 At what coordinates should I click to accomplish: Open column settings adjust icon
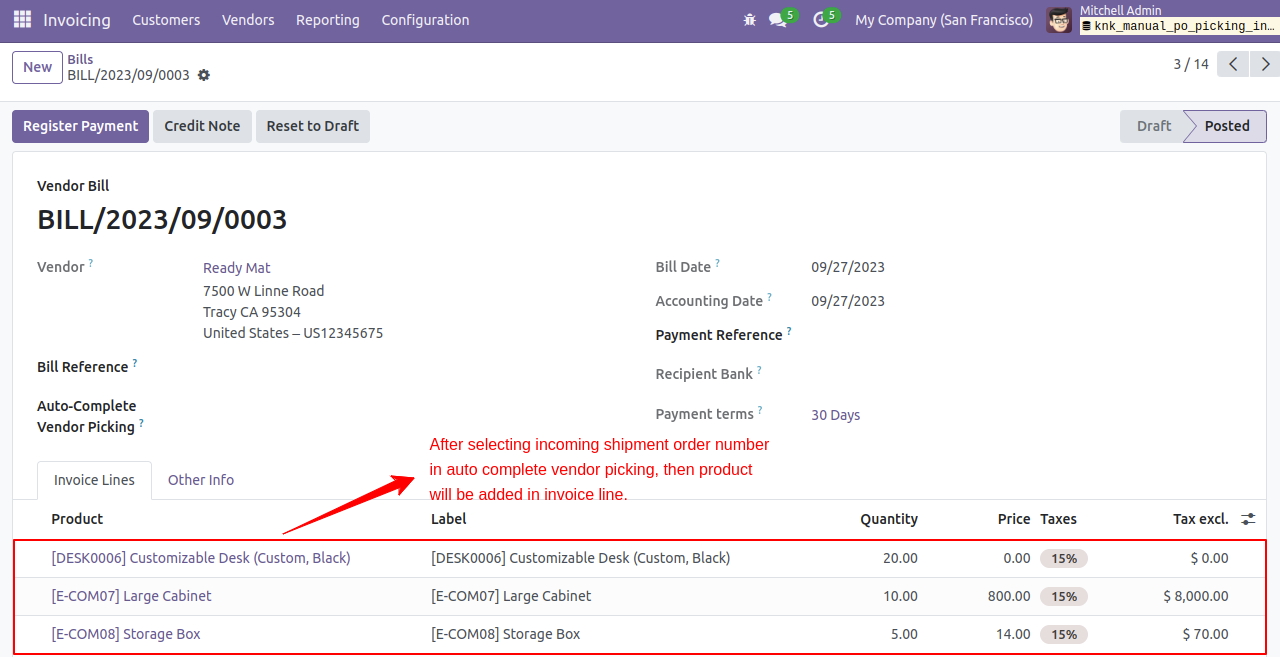1248,519
